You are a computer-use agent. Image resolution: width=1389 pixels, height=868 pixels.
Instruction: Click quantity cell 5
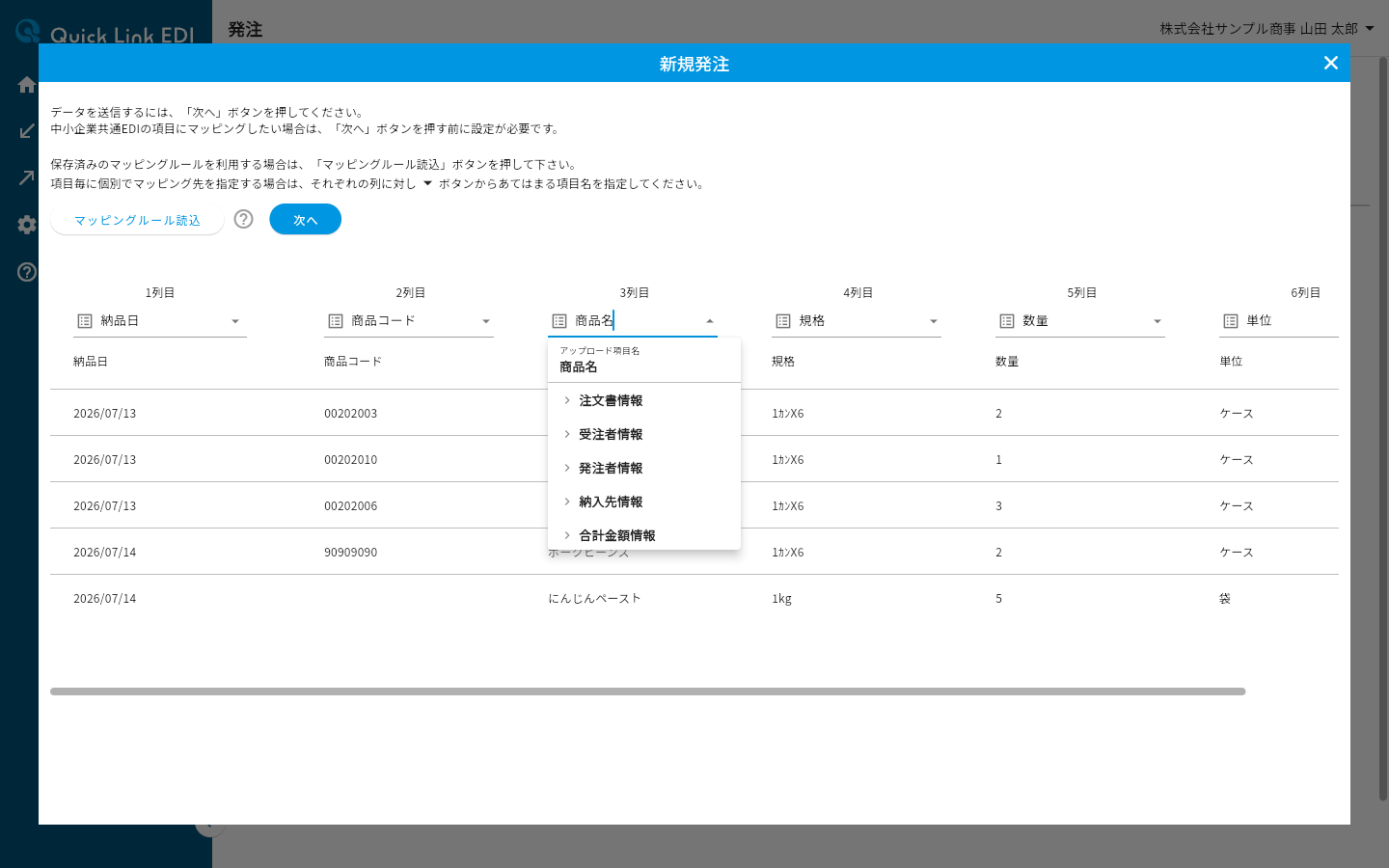pos(999,598)
